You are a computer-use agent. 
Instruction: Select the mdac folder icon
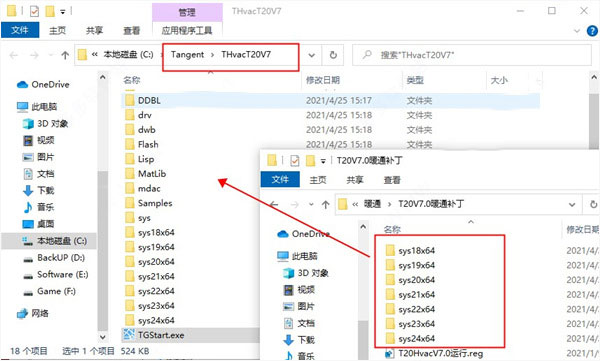point(130,188)
